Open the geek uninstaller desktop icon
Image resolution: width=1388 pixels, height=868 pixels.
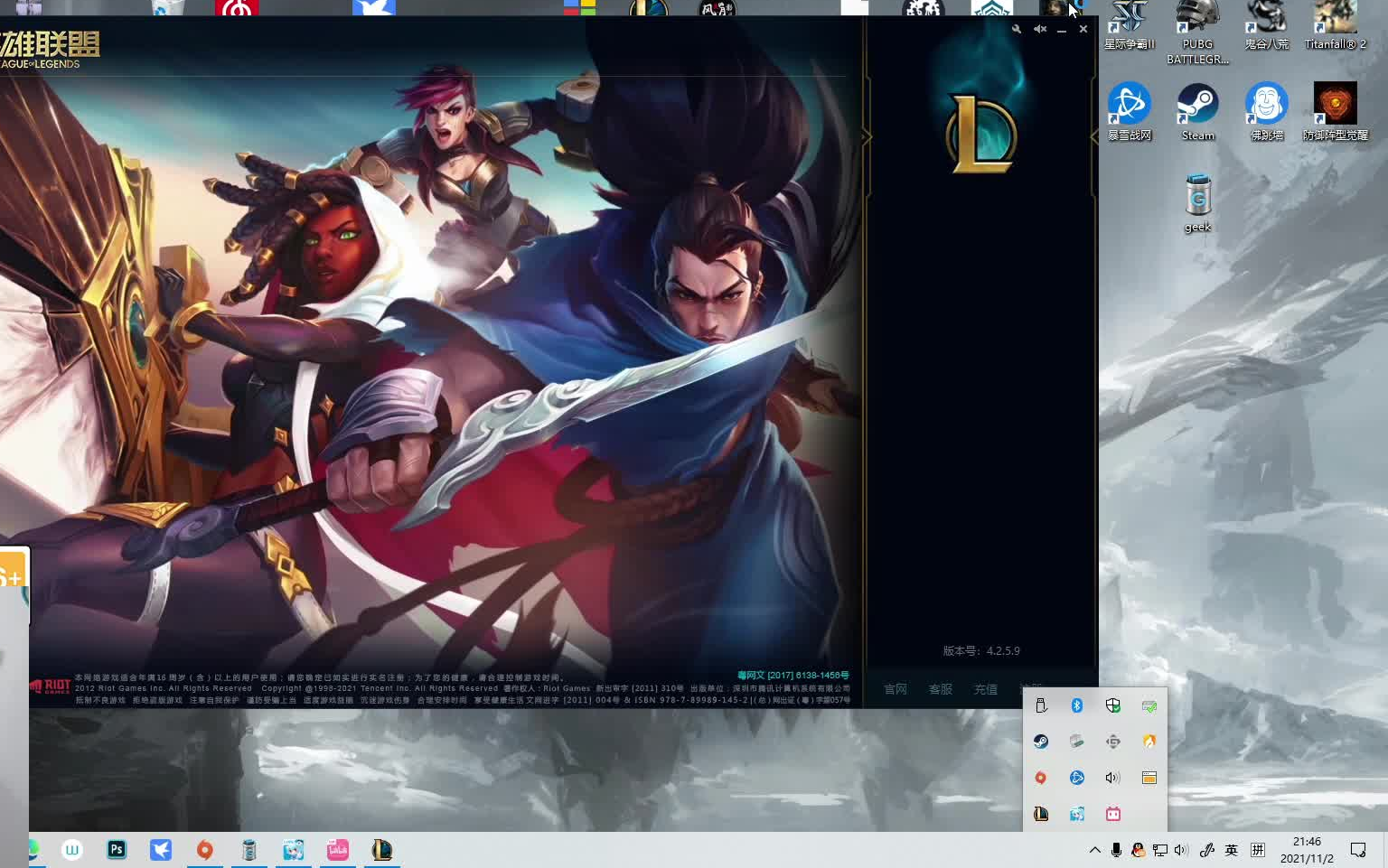1198,203
